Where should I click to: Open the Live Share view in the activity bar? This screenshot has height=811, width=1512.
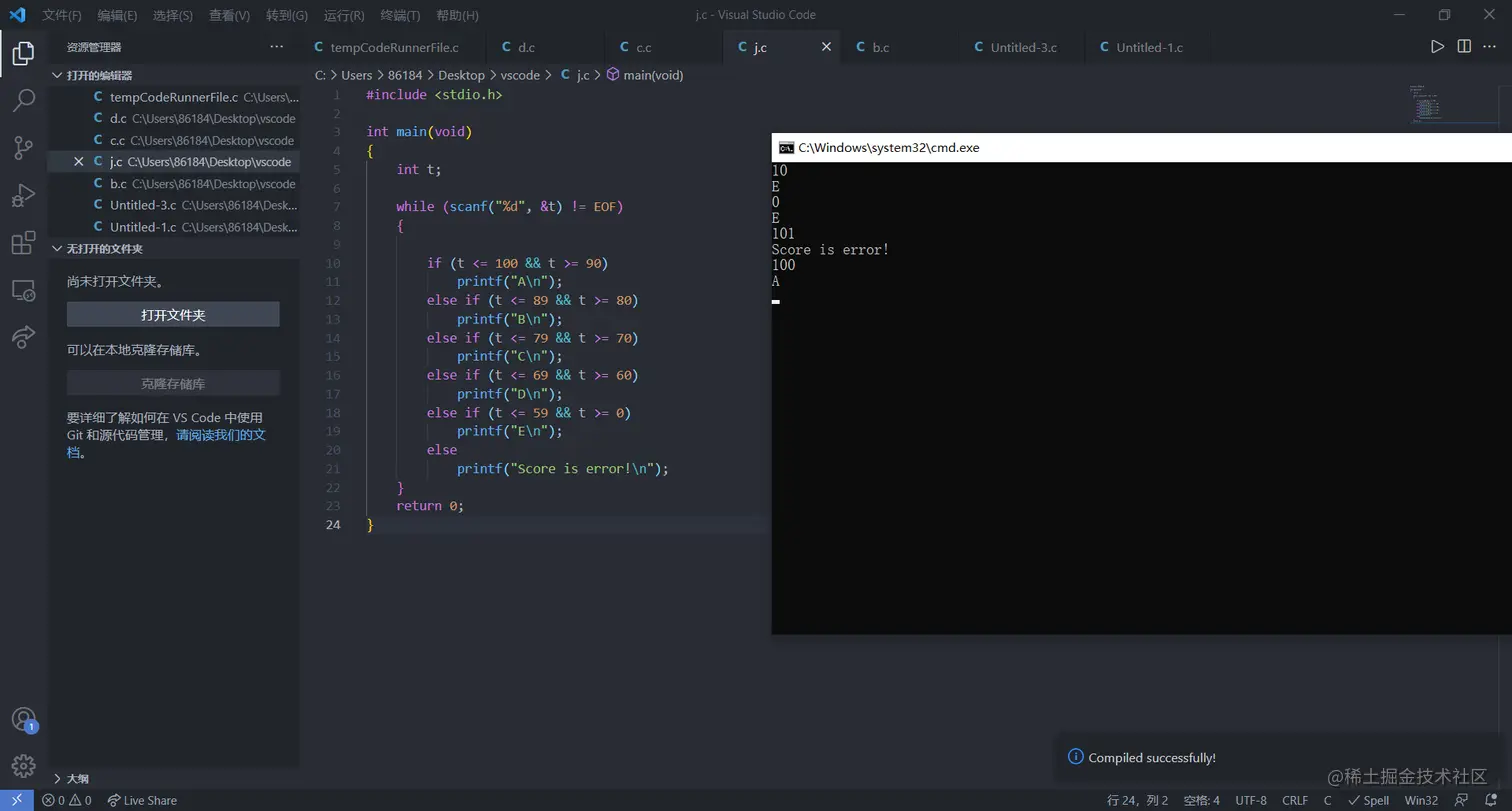click(23, 337)
